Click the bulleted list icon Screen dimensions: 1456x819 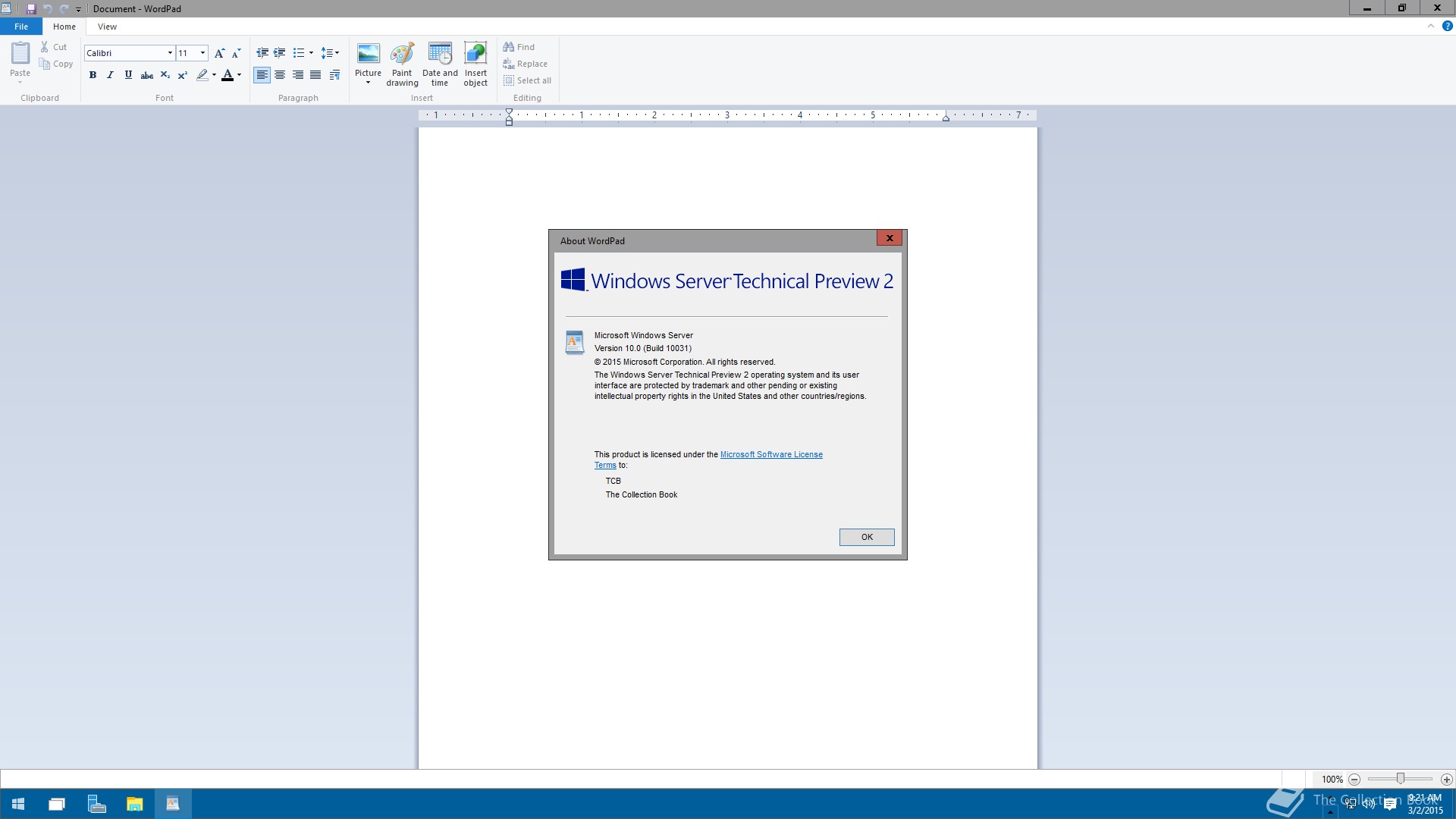tap(299, 53)
